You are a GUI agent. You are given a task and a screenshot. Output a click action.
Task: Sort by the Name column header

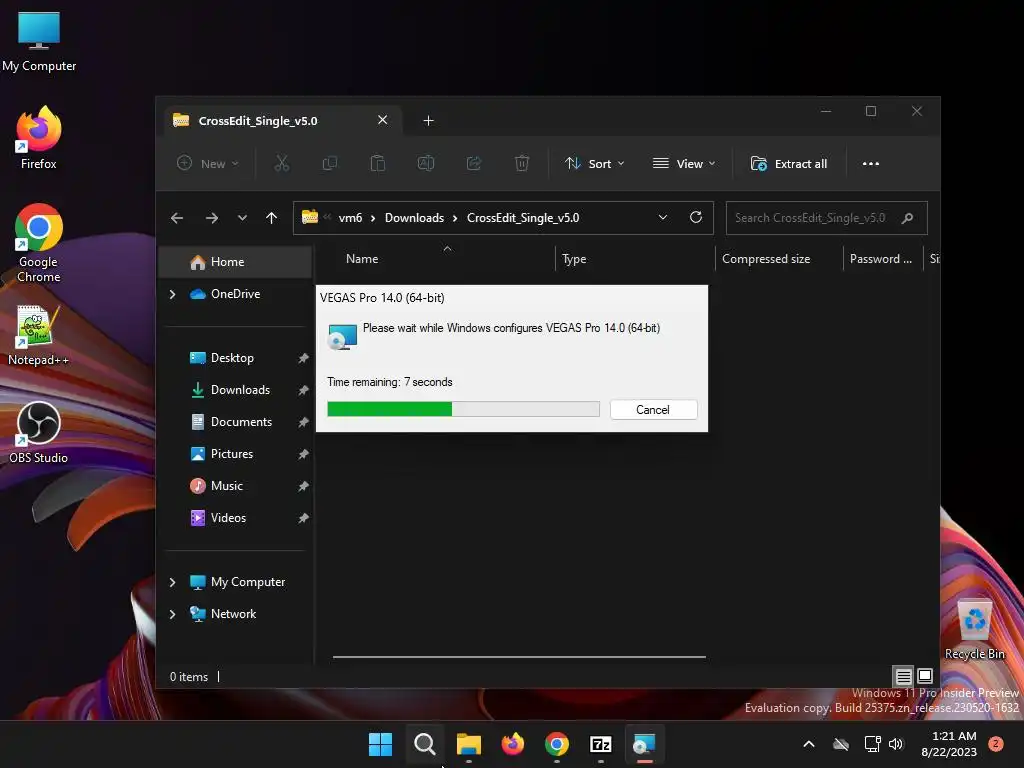[x=362, y=259]
